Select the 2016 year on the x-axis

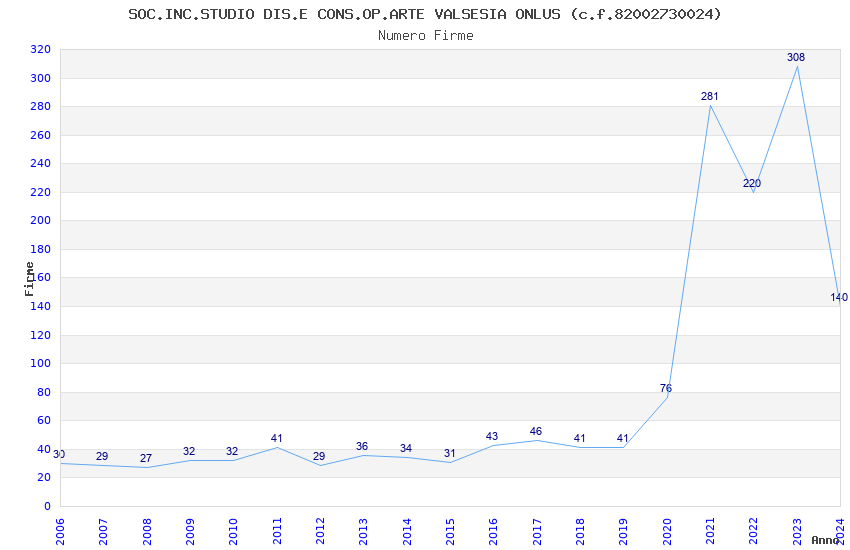coord(493,531)
